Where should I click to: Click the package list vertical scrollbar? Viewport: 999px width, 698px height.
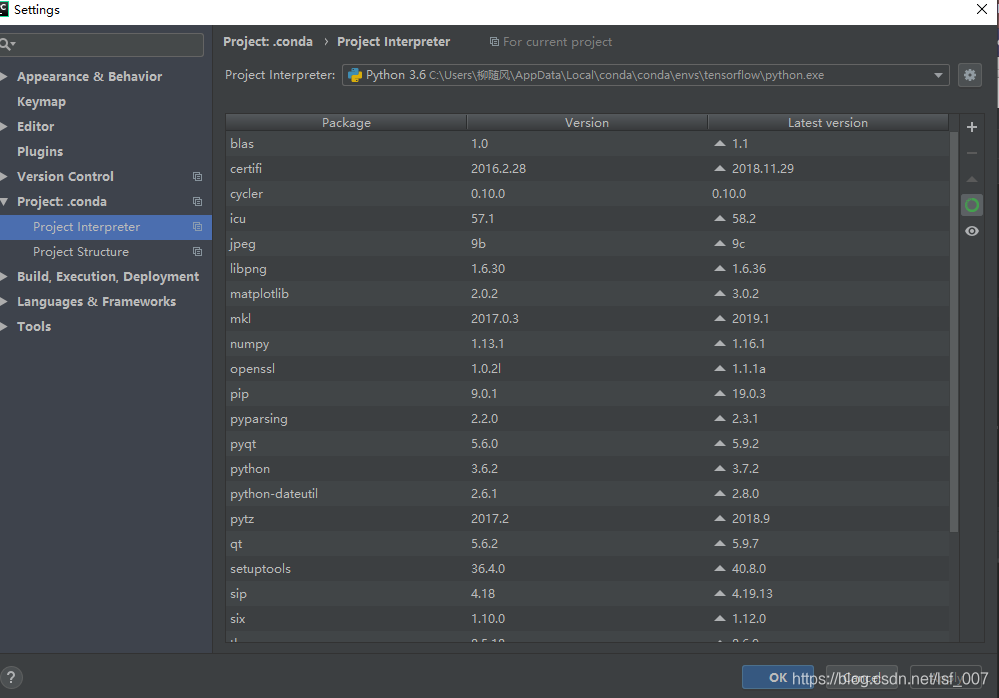(x=954, y=331)
